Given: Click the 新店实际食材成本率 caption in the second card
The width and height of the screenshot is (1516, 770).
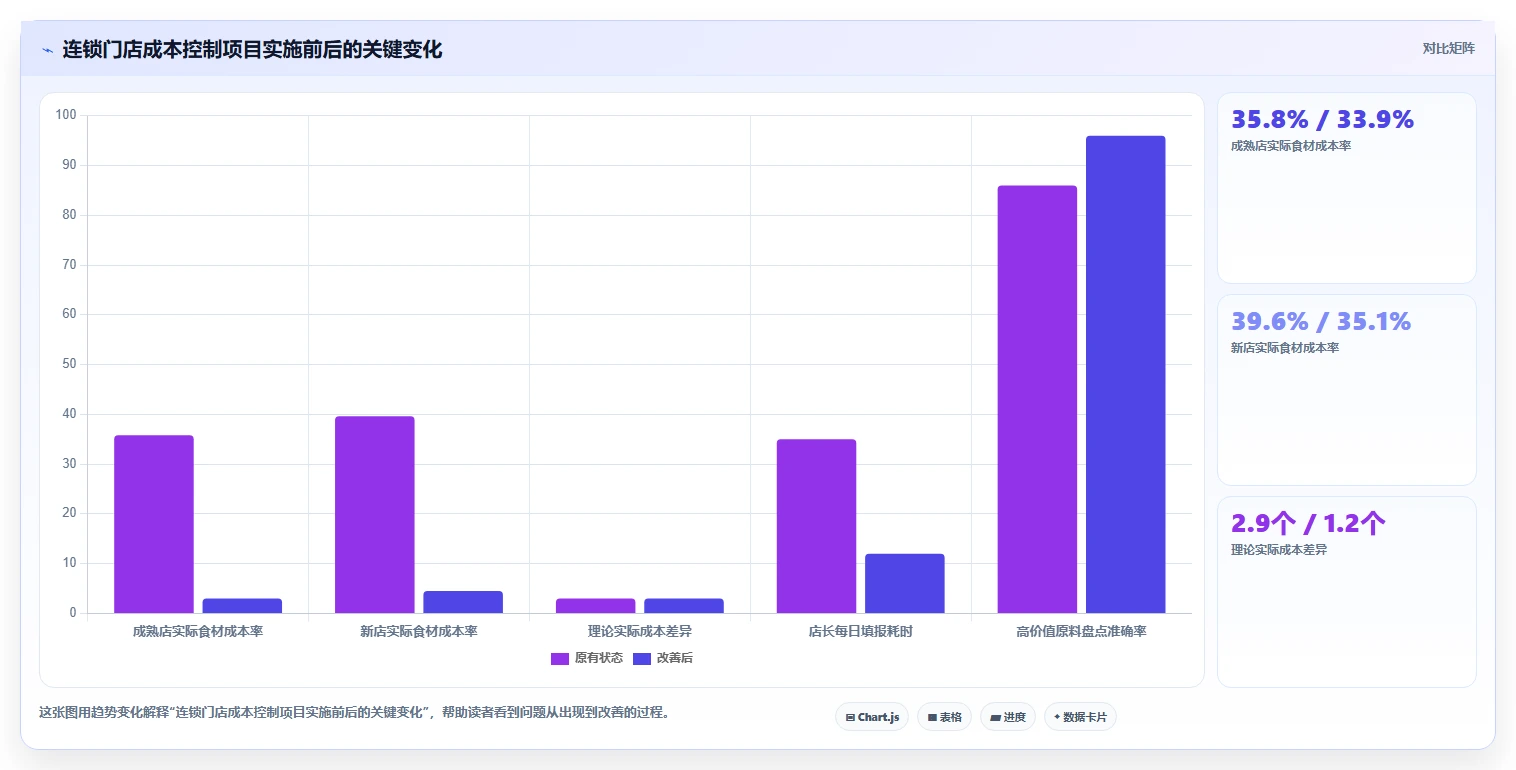Looking at the screenshot, I should pyautogui.click(x=1285, y=348).
